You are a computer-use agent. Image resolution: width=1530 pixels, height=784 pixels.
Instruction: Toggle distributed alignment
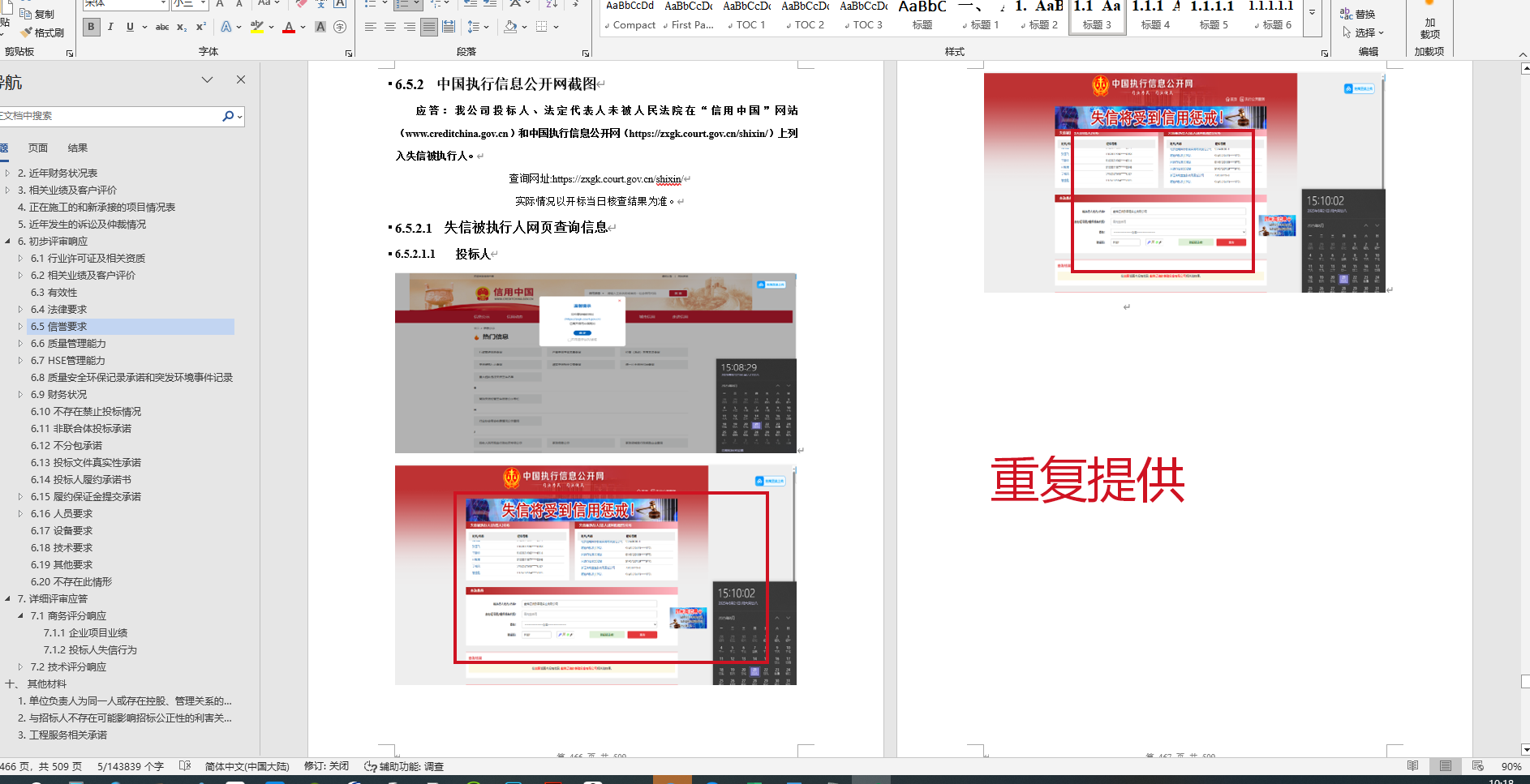click(x=448, y=27)
